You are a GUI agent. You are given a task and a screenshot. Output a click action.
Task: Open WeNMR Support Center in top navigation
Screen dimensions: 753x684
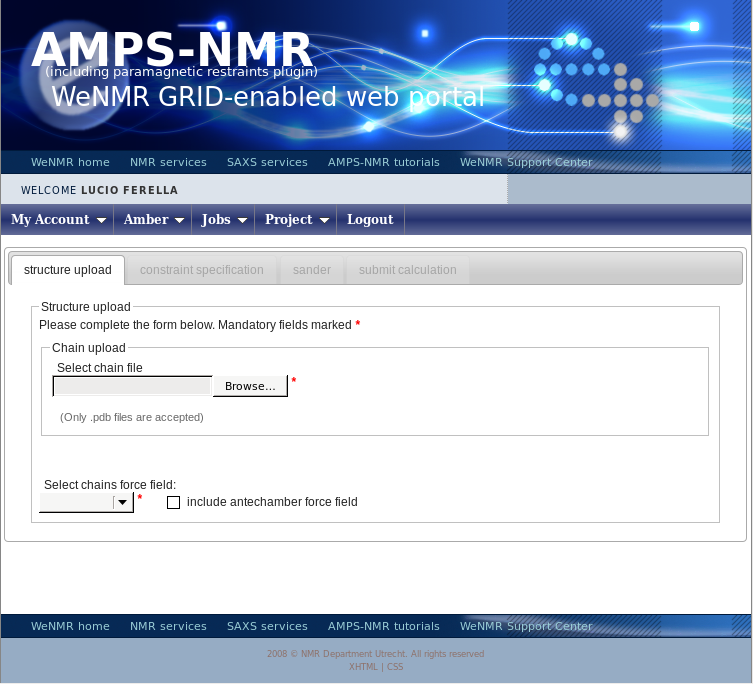coord(526,162)
